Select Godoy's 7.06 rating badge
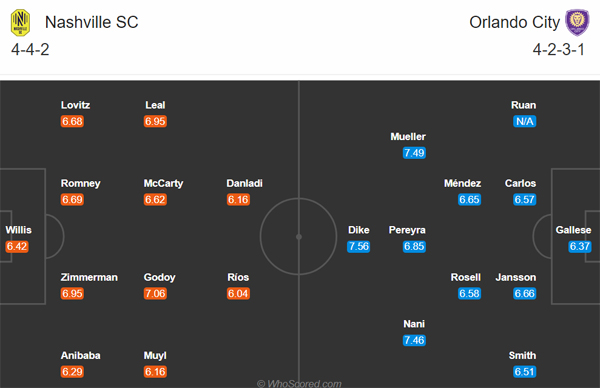 pyautogui.click(x=155, y=293)
